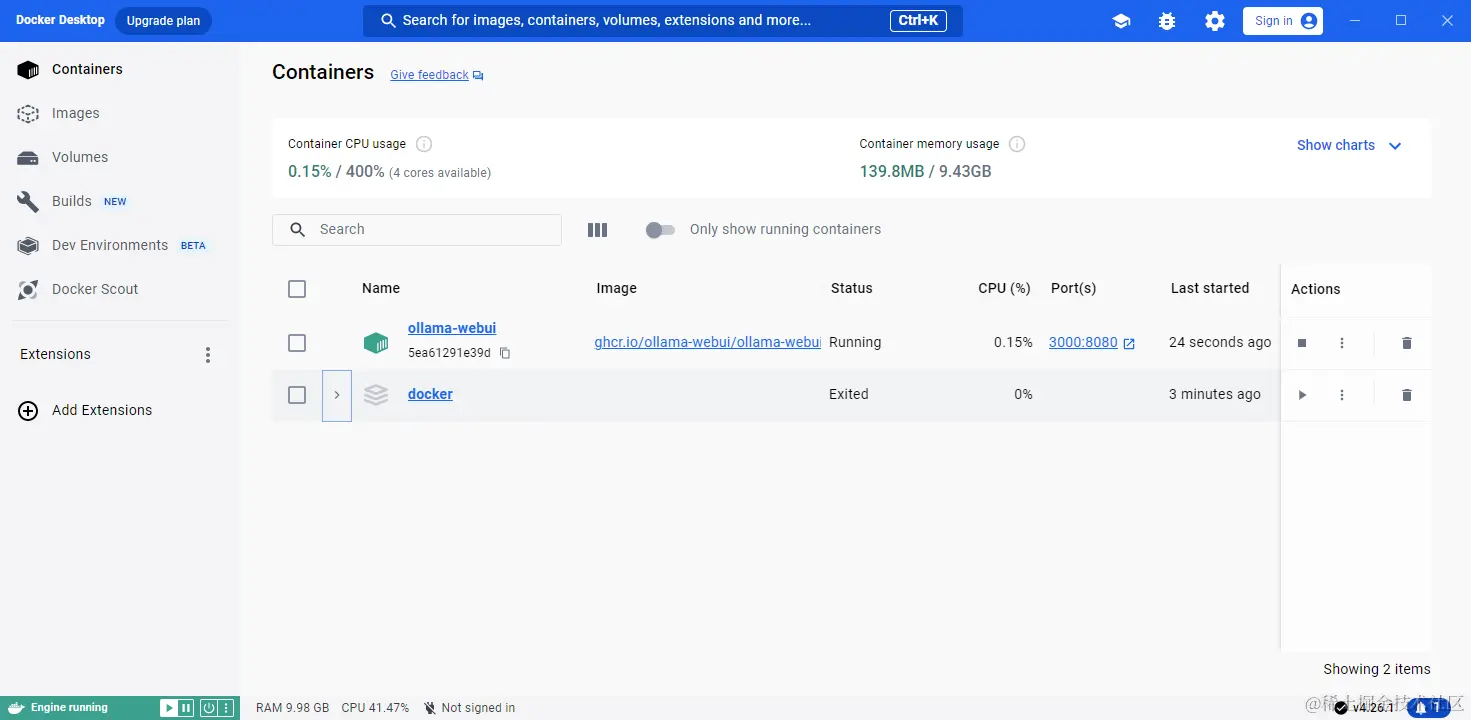1471x720 pixels.
Task: Sort by the Status column header
Action: pyautogui.click(x=852, y=288)
